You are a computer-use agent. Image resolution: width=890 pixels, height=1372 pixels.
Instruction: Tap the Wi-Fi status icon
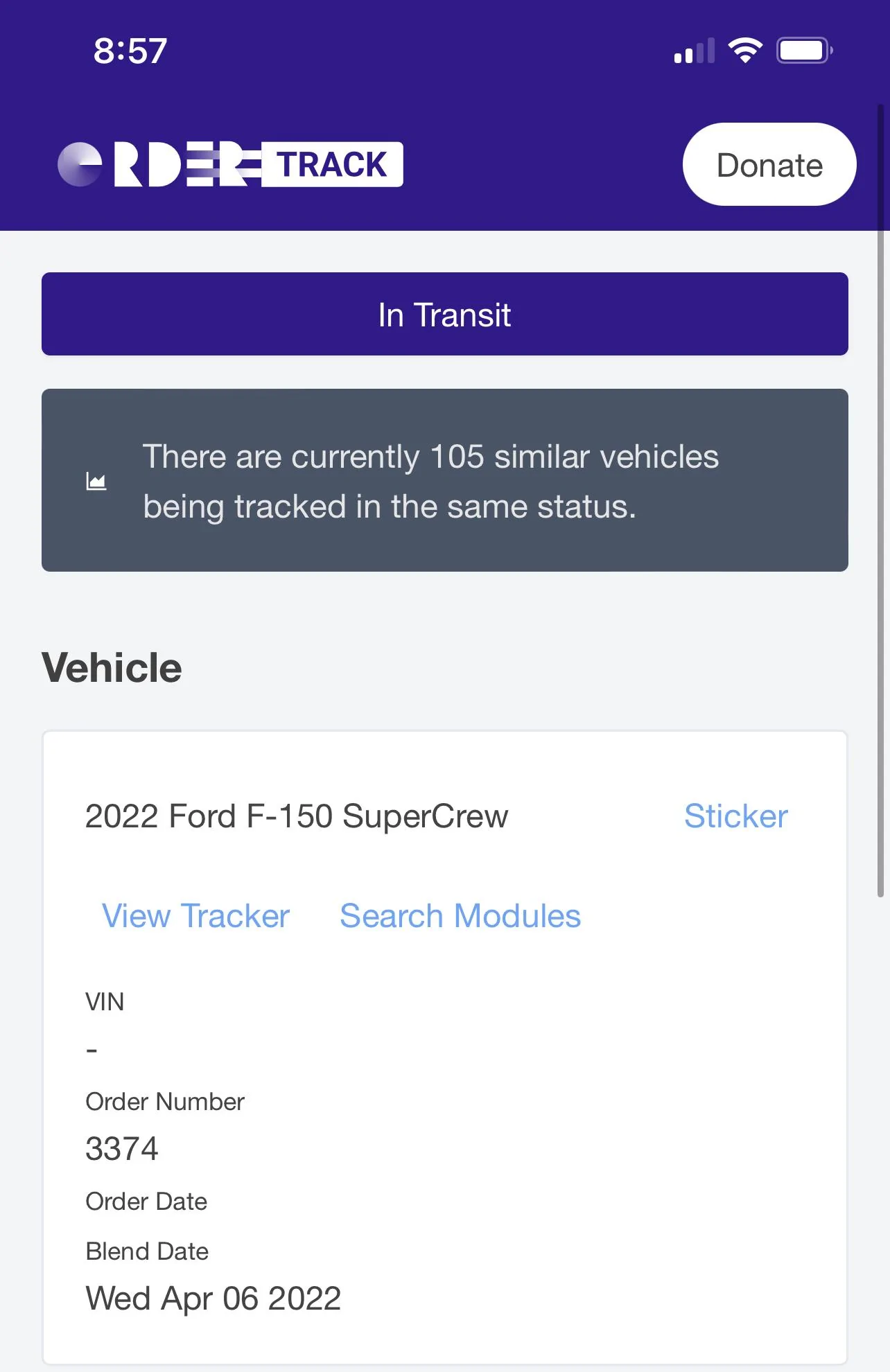[x=744, y=51]
